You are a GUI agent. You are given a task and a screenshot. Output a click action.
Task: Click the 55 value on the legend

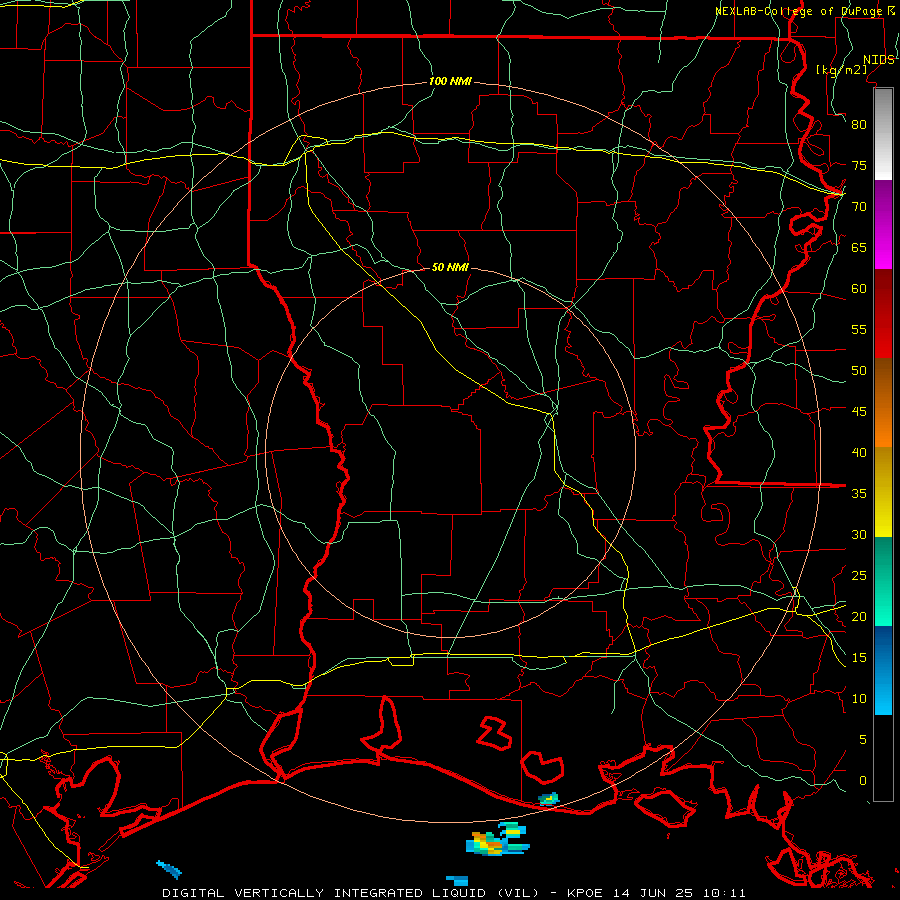coord(859,329)
